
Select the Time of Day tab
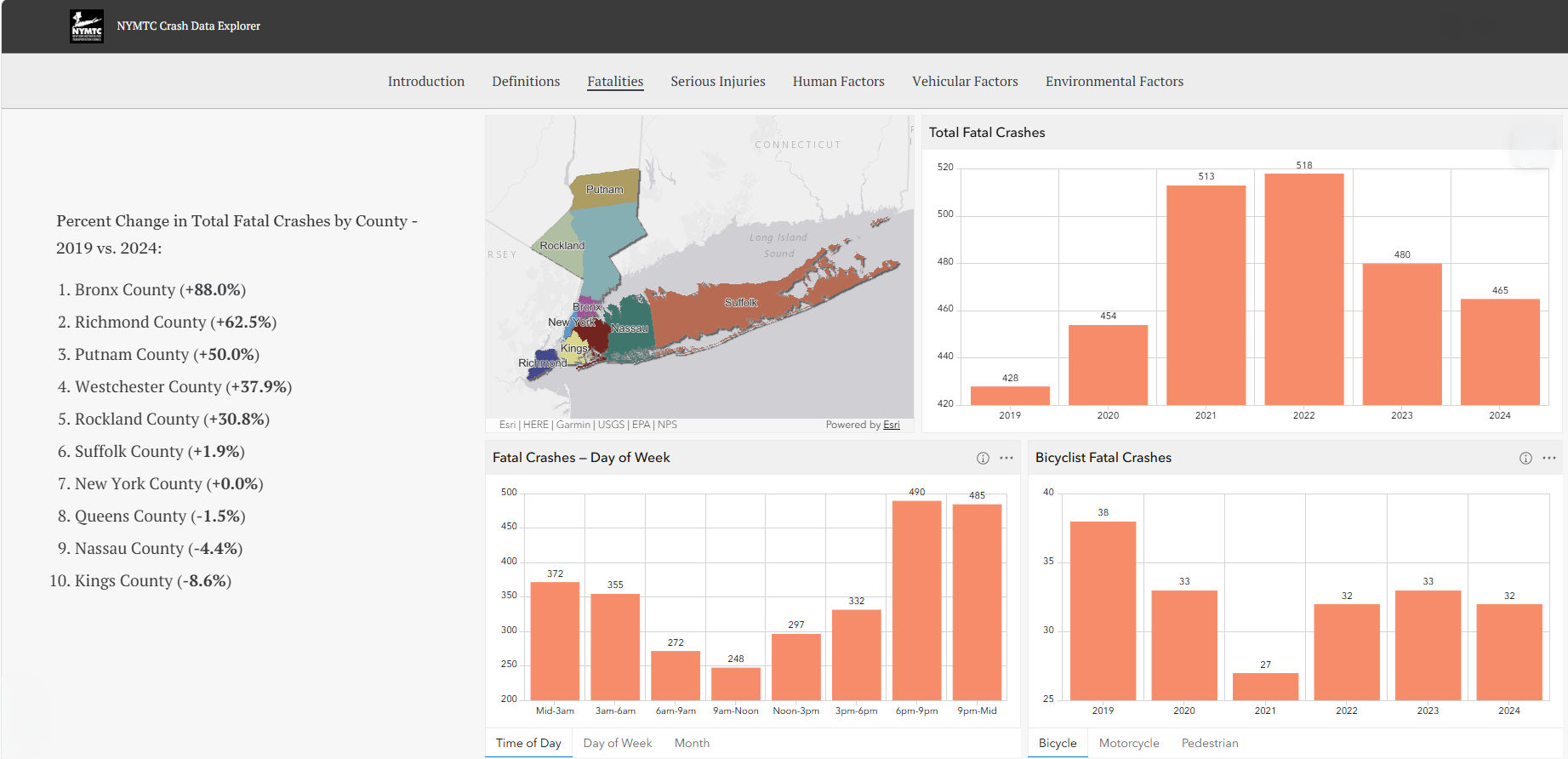point(528,743)
